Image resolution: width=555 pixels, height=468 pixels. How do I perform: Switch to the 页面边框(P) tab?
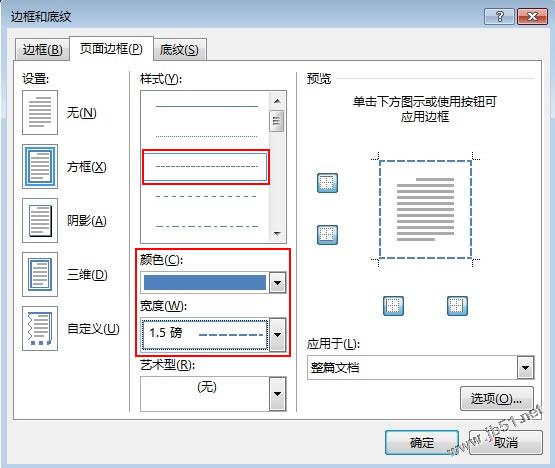111,48
